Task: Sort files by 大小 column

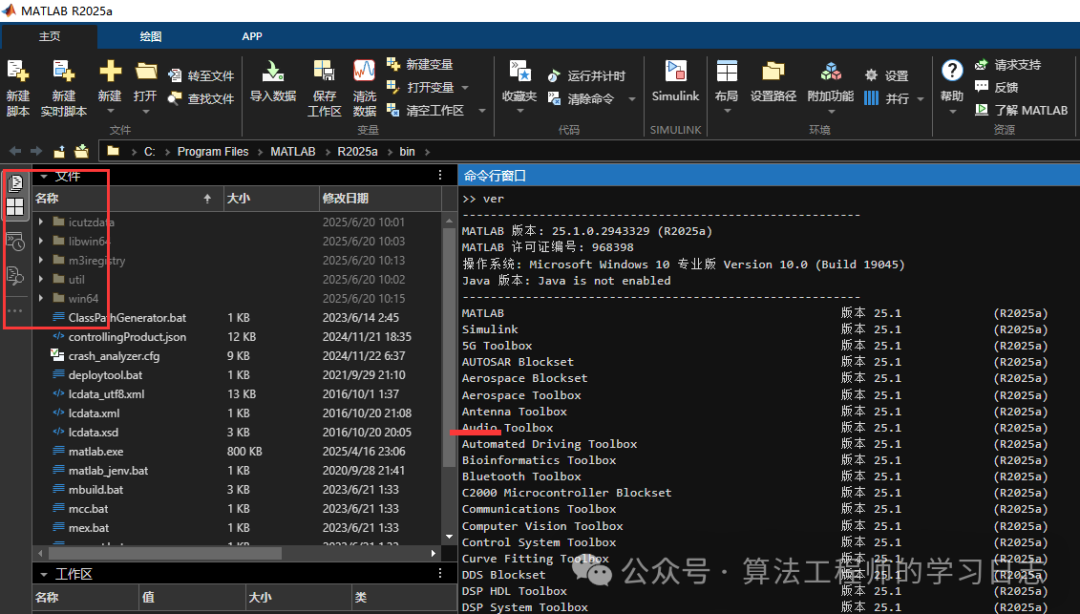Action: pos(271,198)
